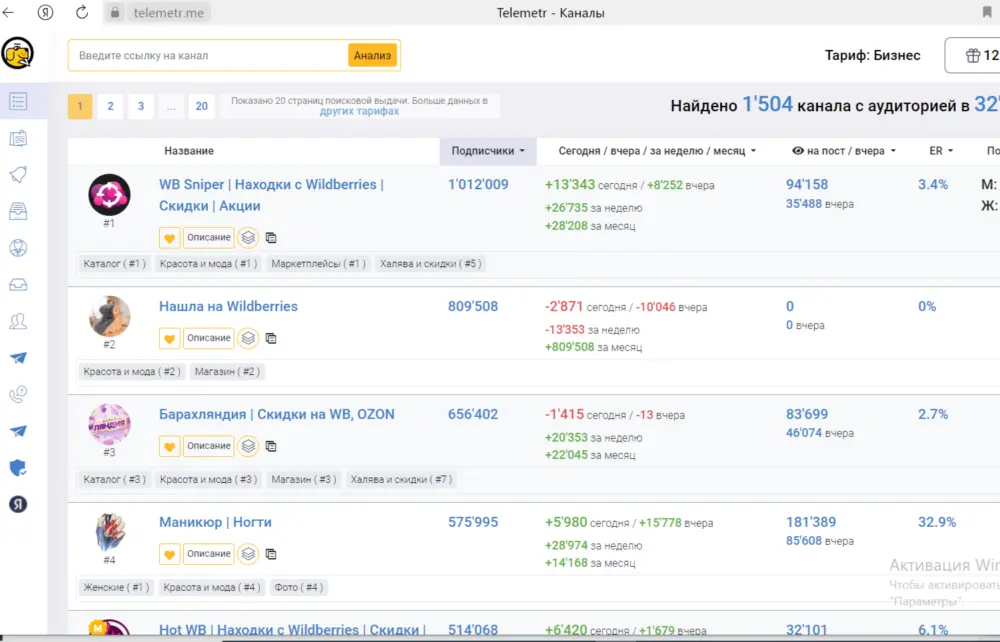1000x642 pixels.
Task: Select tag Женские ( #1 )
Action: point(116,587)
